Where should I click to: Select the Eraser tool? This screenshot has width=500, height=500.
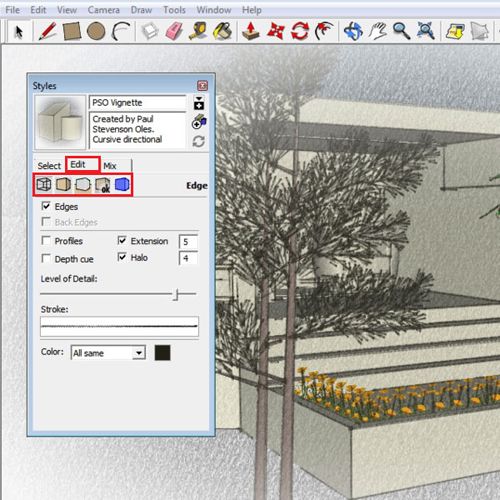coord(174,31)
